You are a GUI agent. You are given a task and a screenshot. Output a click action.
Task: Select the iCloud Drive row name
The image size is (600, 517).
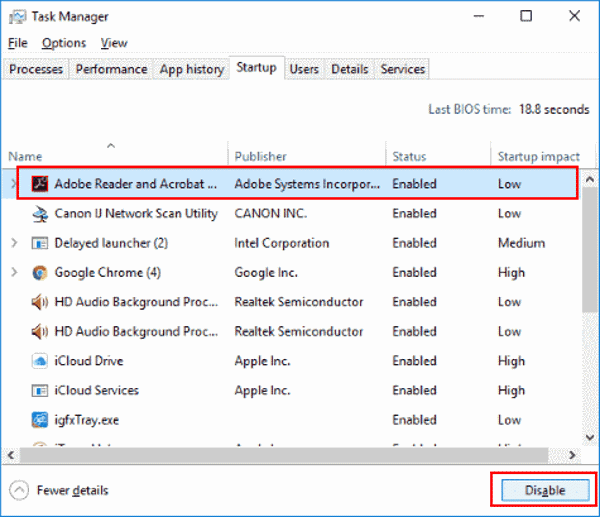(89, 361)
